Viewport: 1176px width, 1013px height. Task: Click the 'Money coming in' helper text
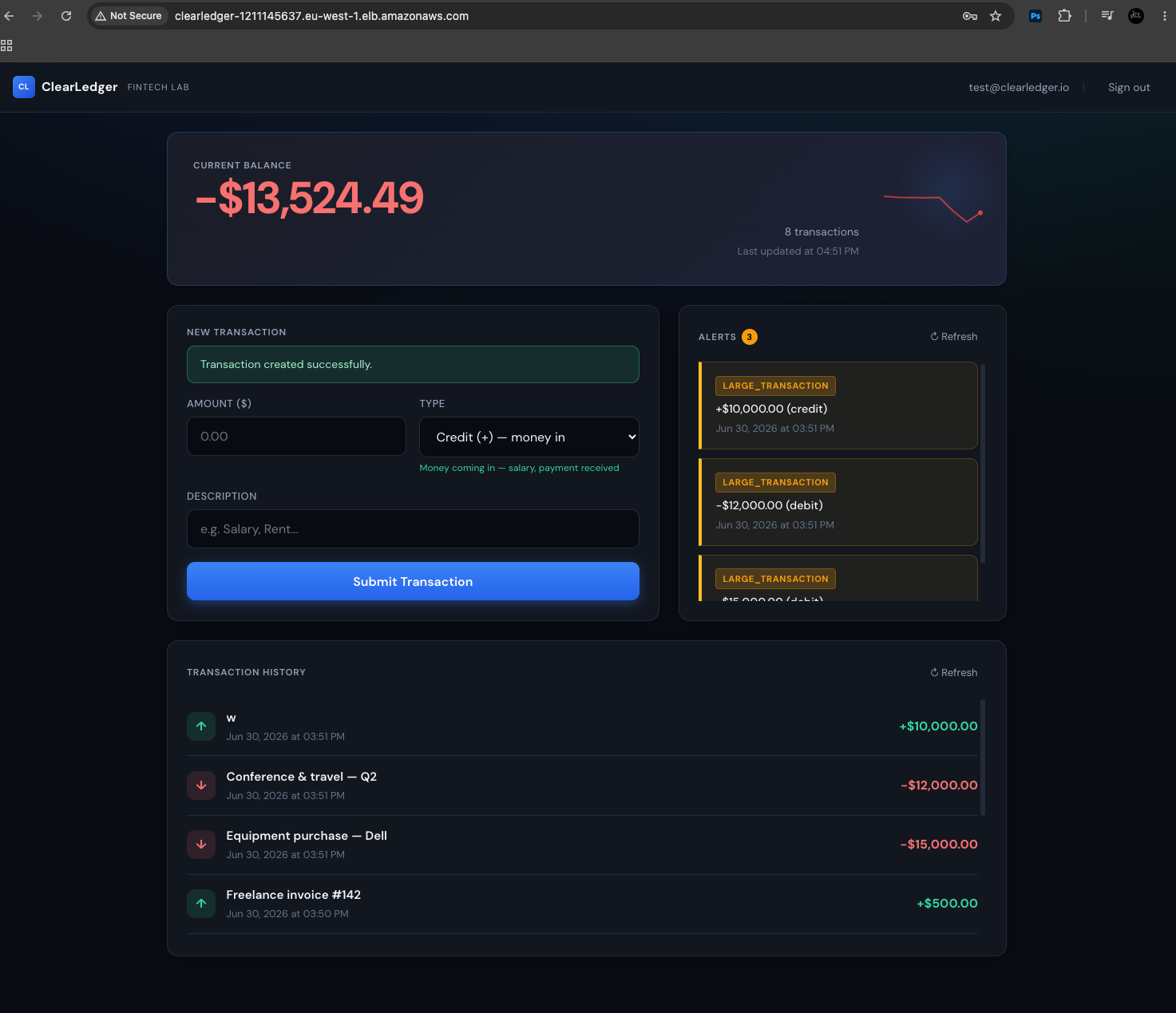tap(519, 469)
